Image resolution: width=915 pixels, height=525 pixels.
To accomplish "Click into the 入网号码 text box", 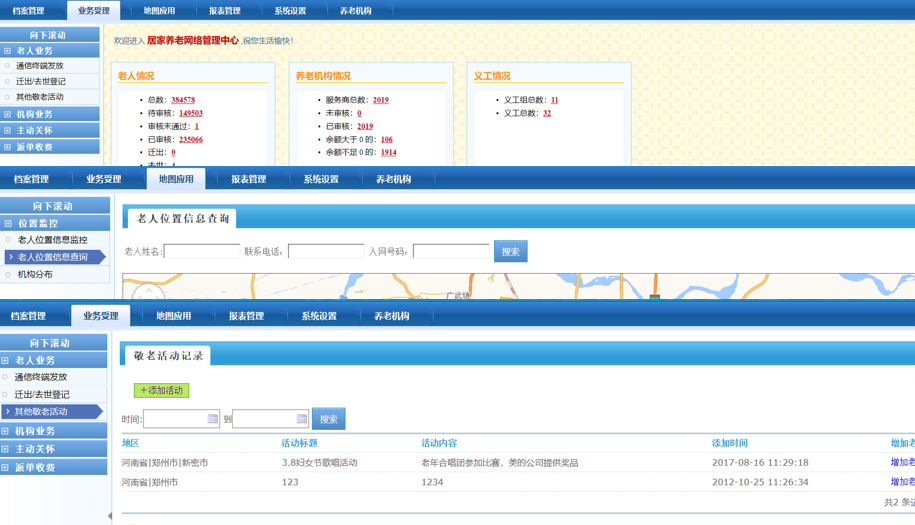I will [x=451, y=252].
